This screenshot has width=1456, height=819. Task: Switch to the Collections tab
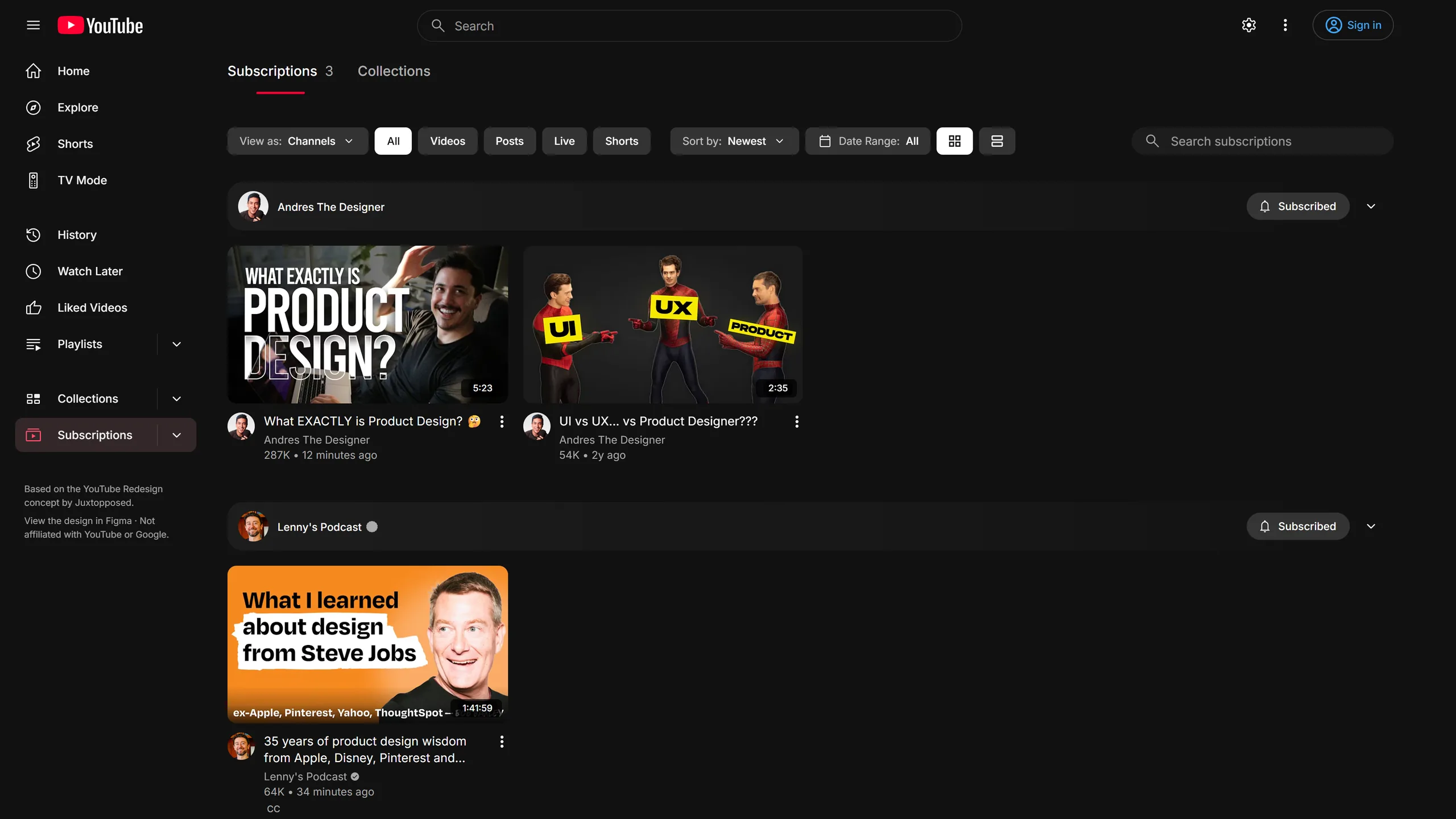pyautogui.click(x=394, y=71)
